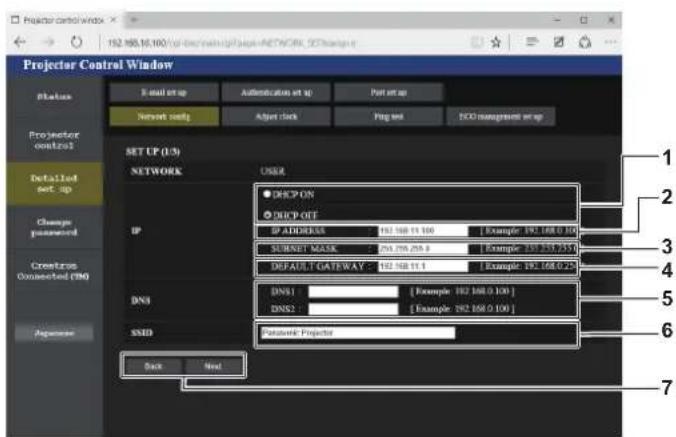The image size is (676, 437).
Task: Open the E-mail set up tab
Action: click(x=164, y=92)
